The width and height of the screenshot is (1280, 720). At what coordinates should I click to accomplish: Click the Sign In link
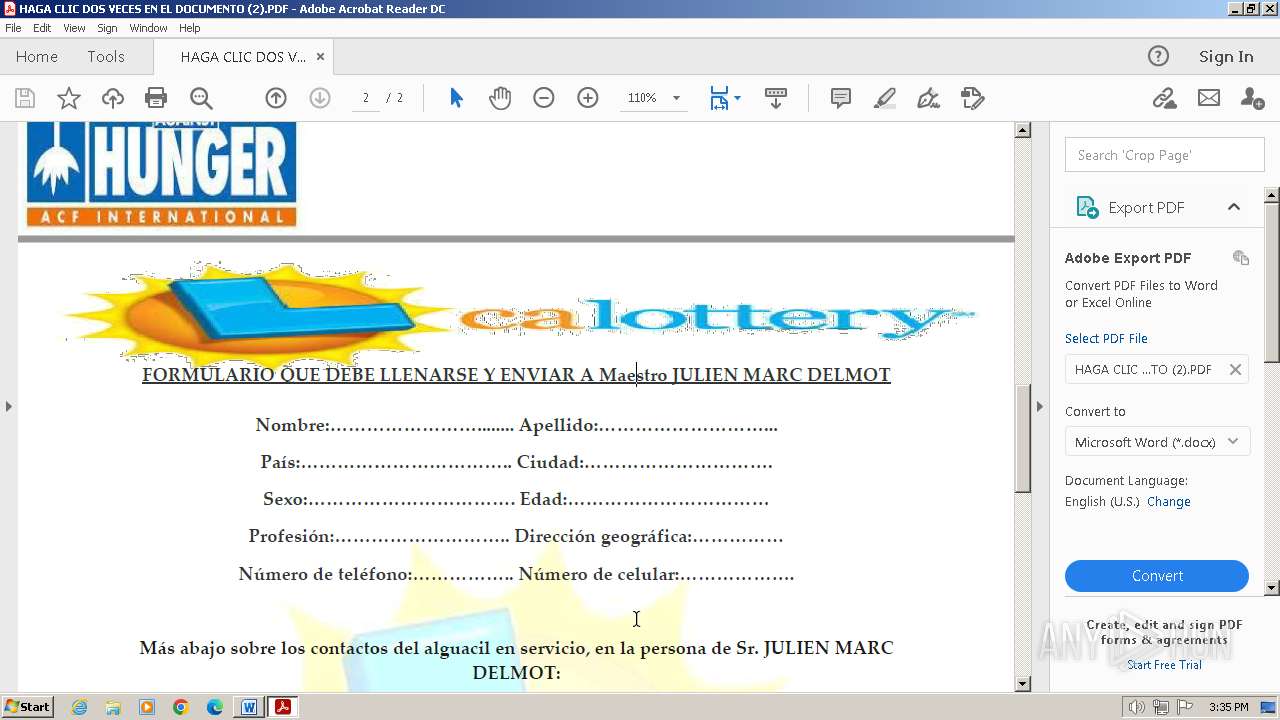pyautogui.click(x=1226, y=57)
